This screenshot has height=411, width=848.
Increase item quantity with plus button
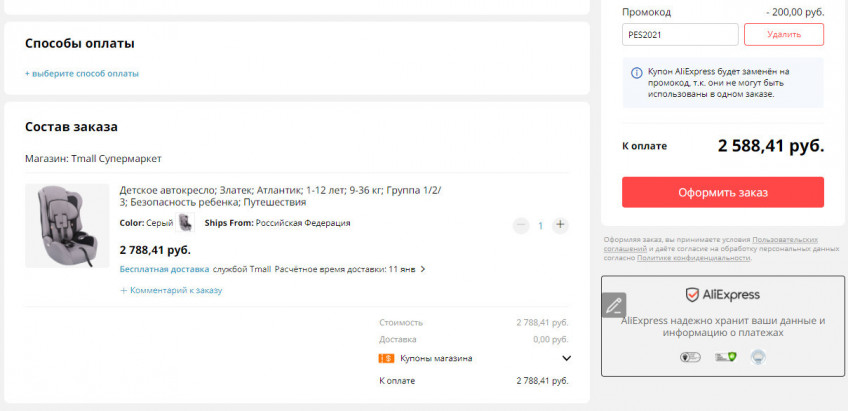coord(560,225)
